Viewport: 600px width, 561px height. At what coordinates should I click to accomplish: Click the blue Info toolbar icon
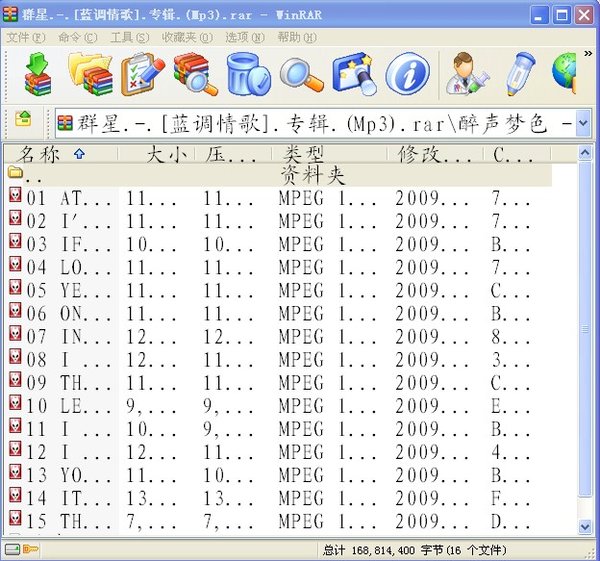[408, 74]
